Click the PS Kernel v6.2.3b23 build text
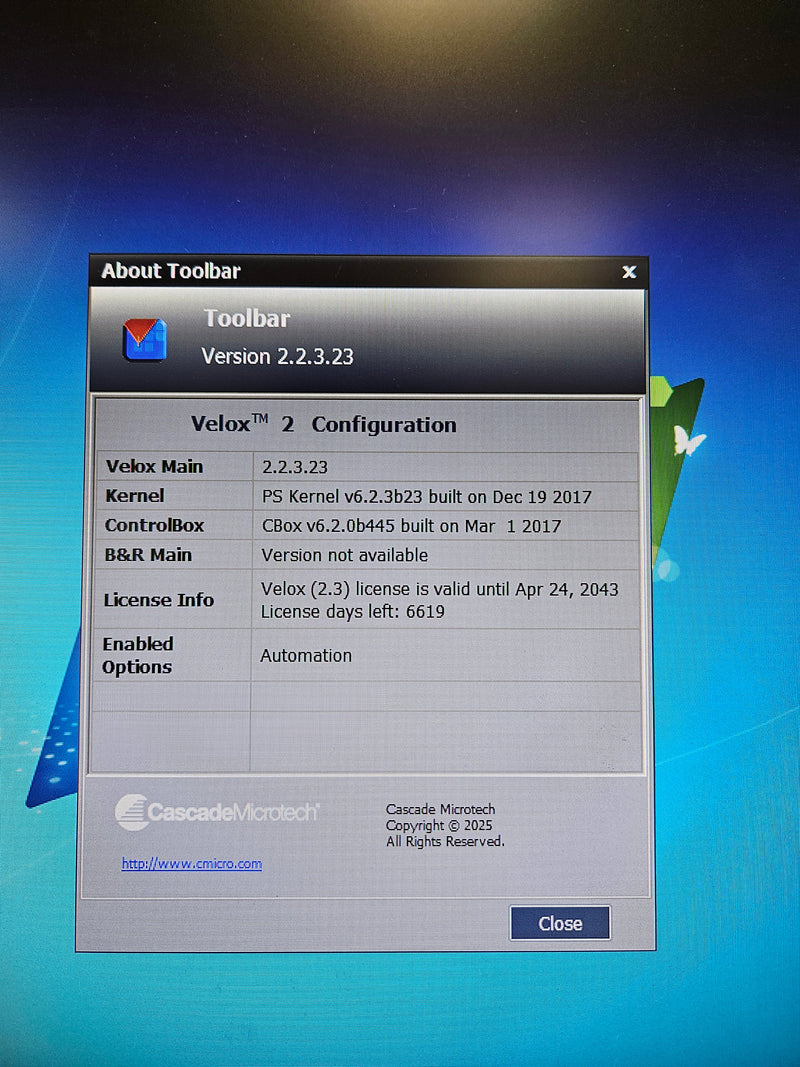 pos(427,497)
